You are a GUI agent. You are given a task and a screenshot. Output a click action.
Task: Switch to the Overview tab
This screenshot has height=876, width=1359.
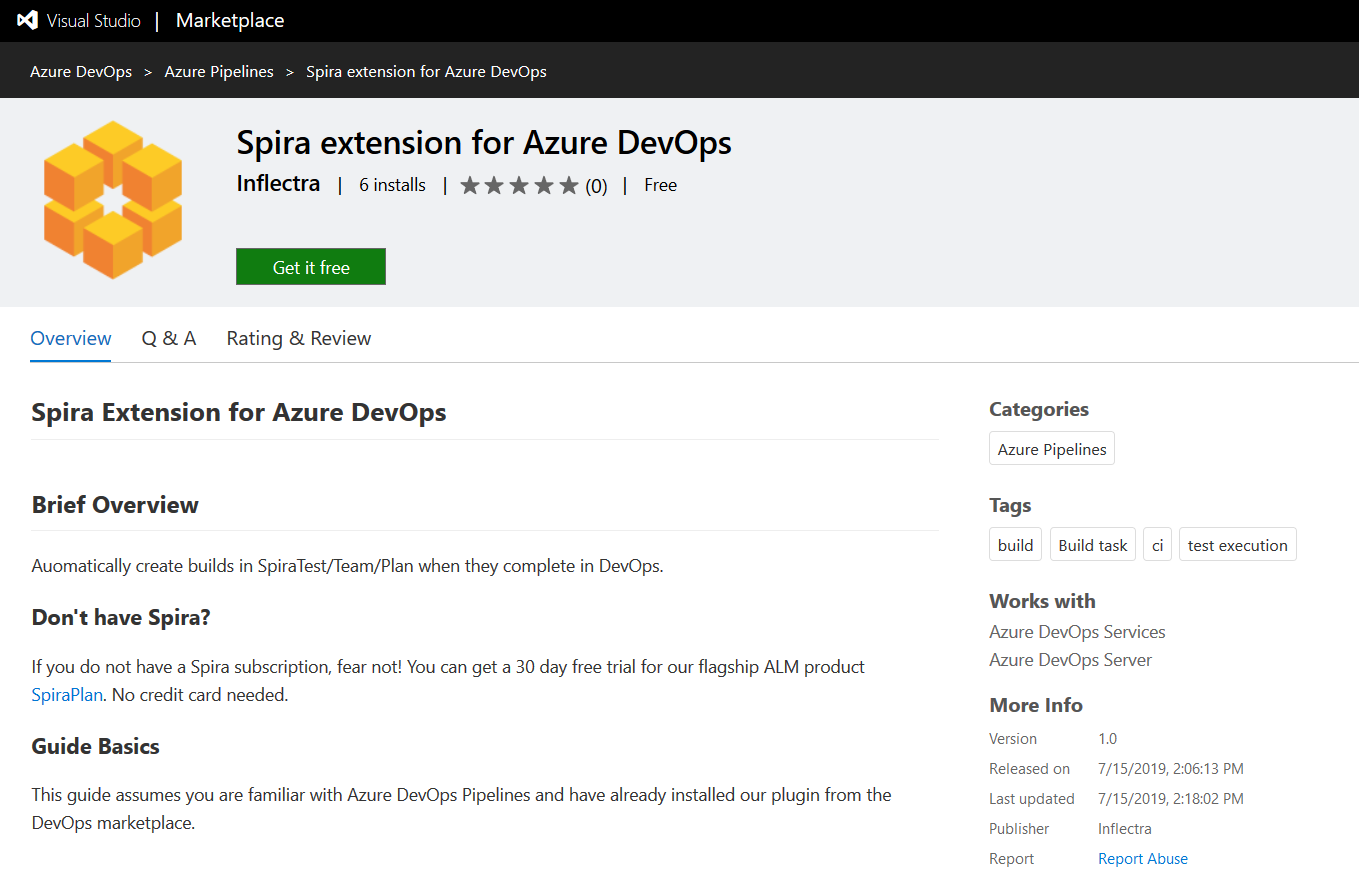pos(71,338)
